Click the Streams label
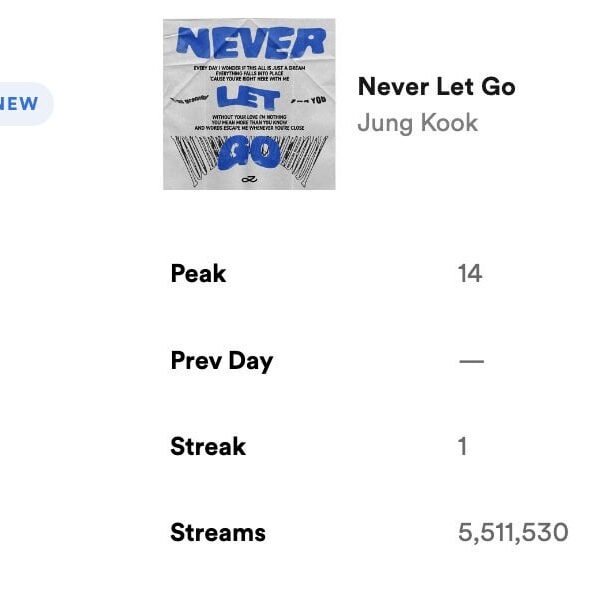600x592 pixels. (x=218, y=532)
